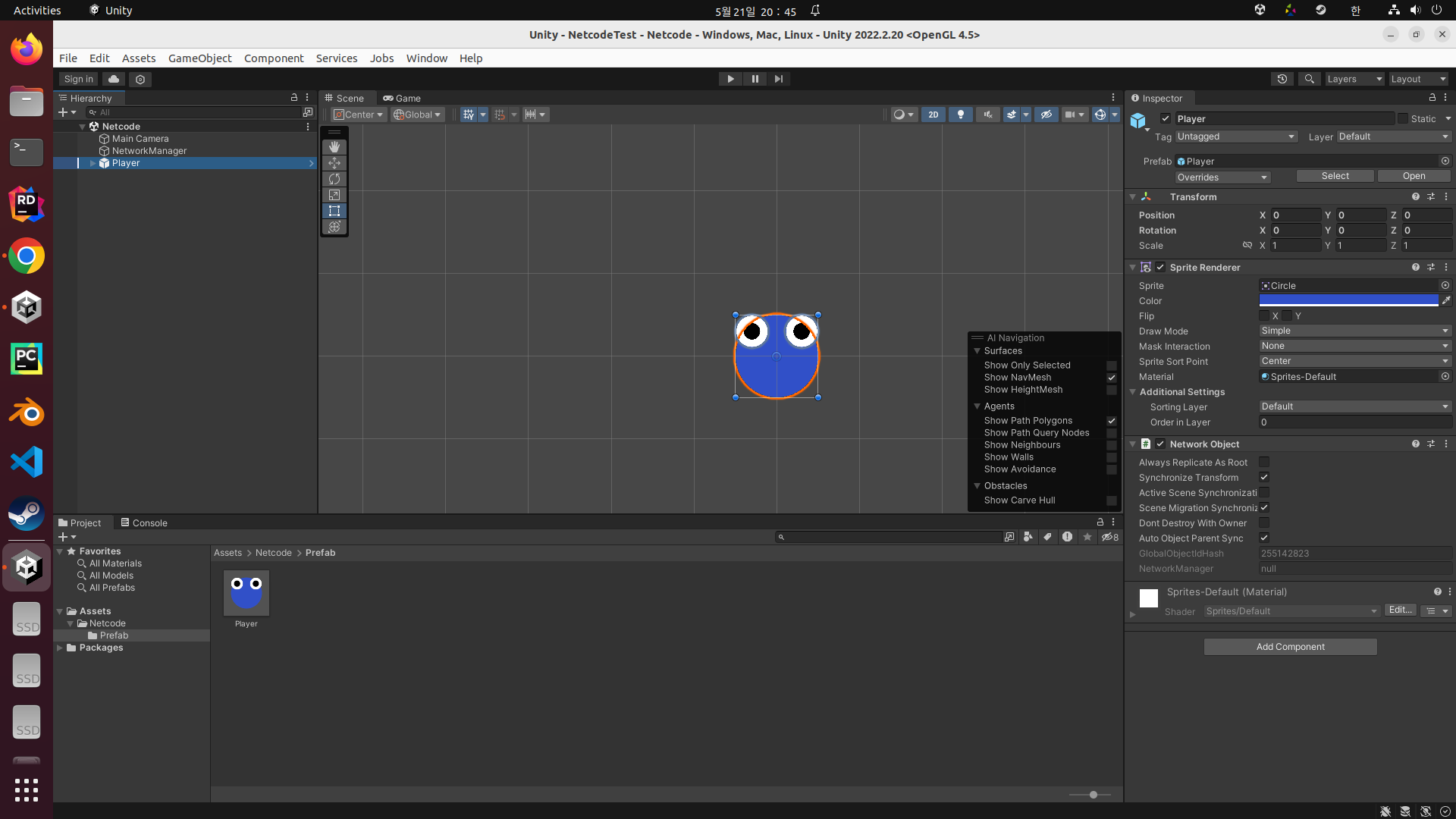Viewport: 1456px width, 819px height.
Task: Select the Scale tool in Scene toolbar
Action: tap(334, 195)
